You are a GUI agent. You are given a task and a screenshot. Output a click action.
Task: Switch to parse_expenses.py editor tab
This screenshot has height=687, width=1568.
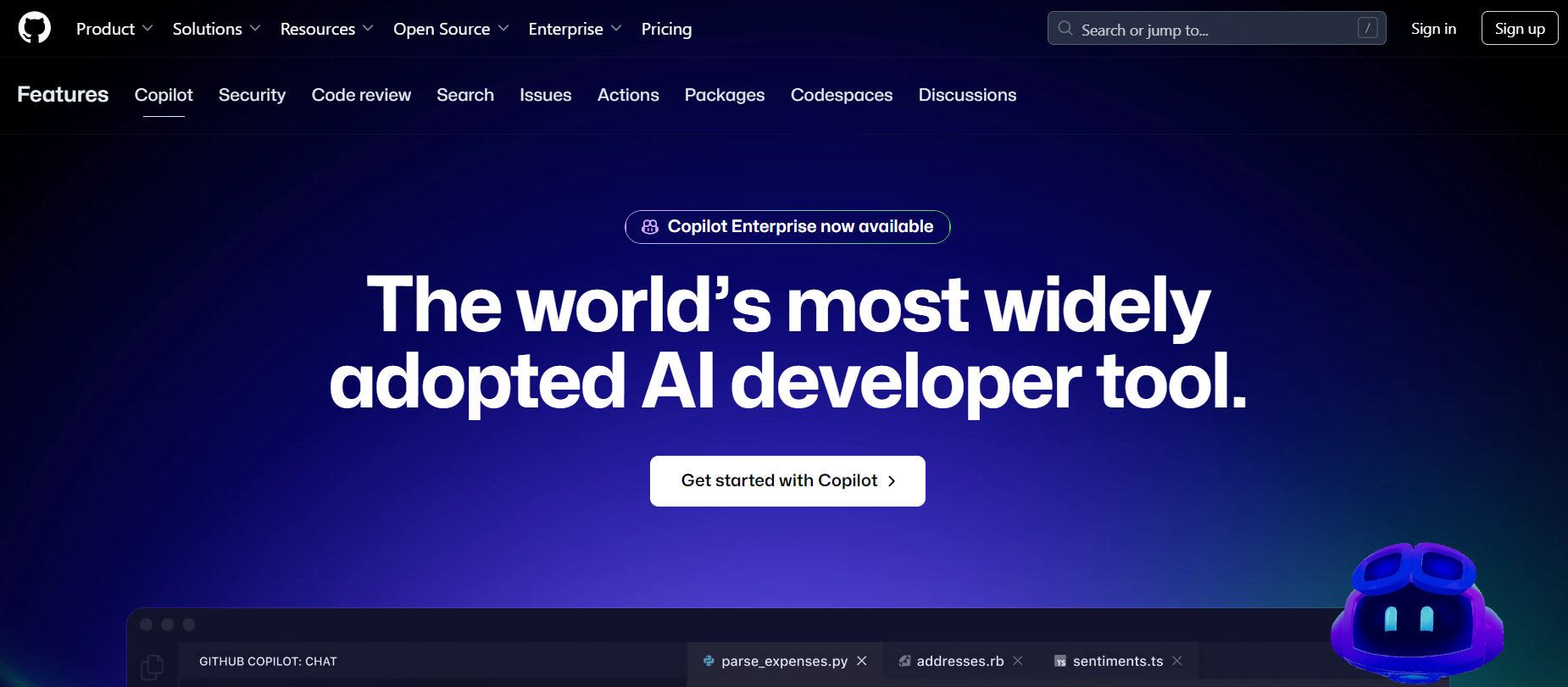click(x=784, y=661)
